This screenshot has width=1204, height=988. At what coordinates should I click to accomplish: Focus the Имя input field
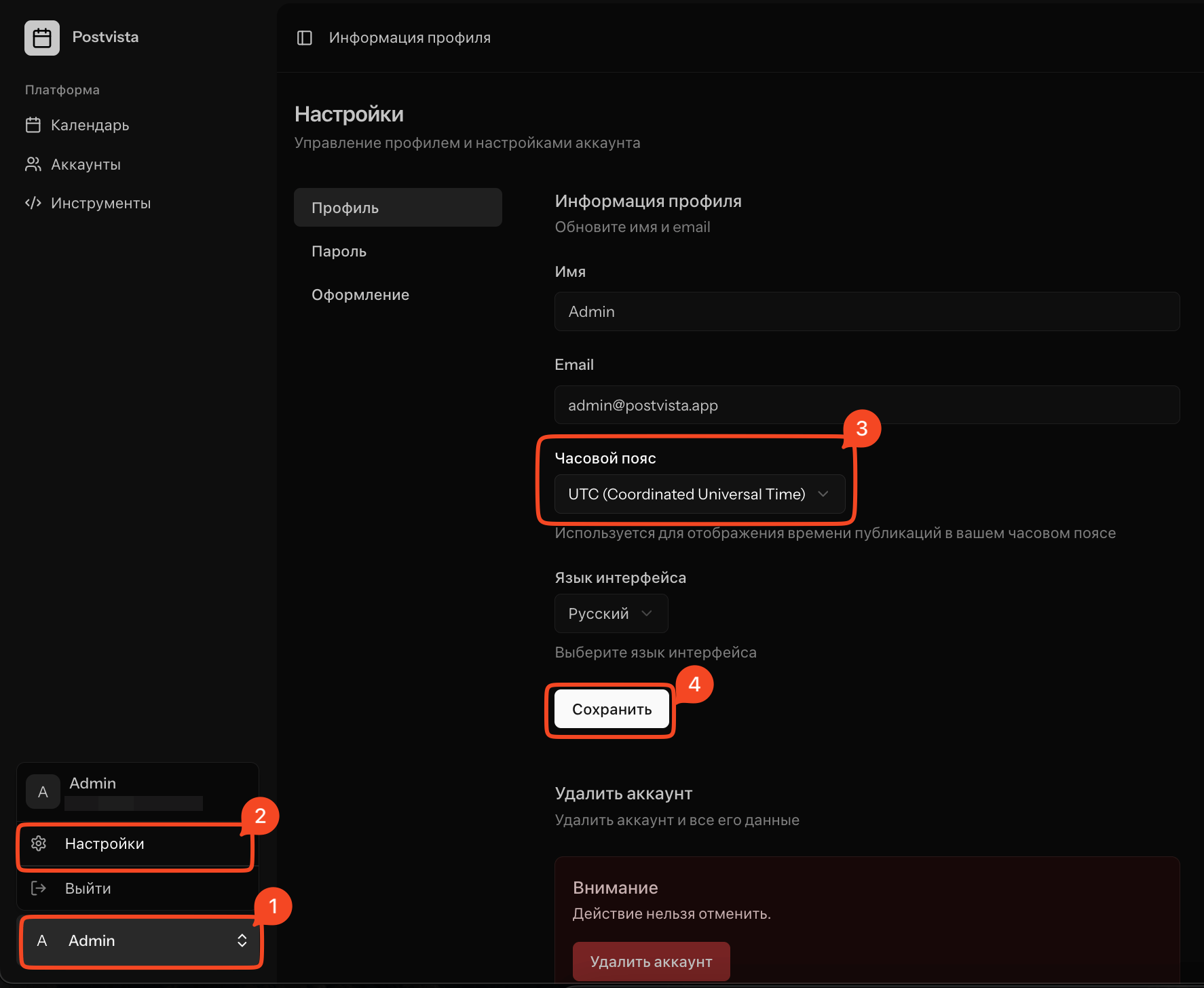point(867,311)
